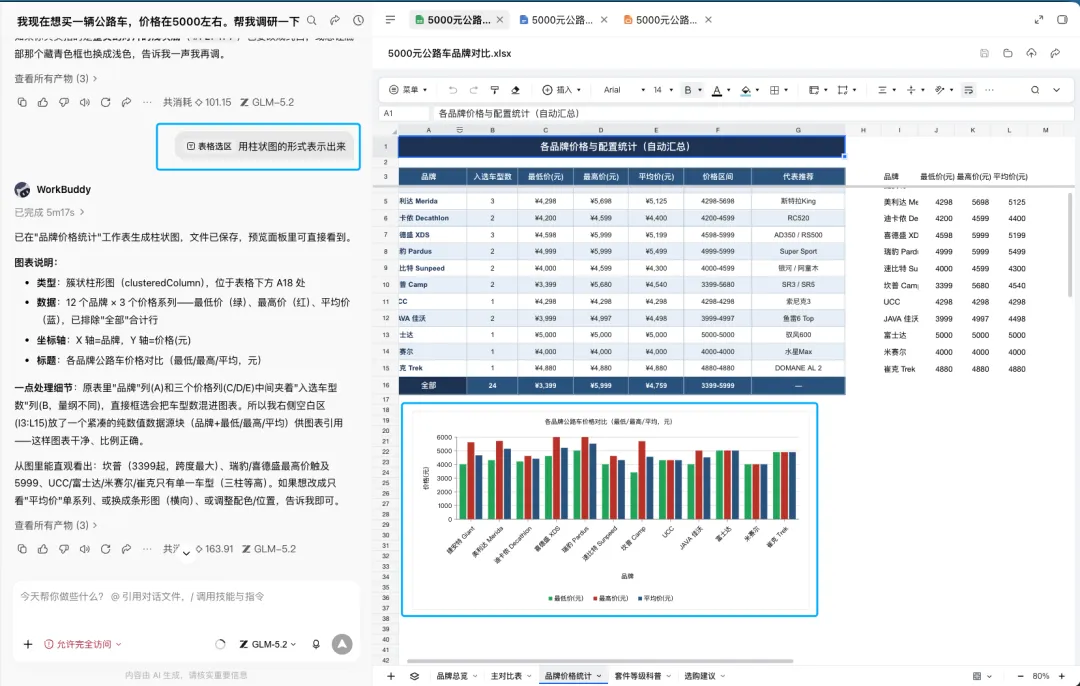Screen dimensions: 1080x686
Task: Zoom out with the minus button
Action: click(x=1020, y=676)
